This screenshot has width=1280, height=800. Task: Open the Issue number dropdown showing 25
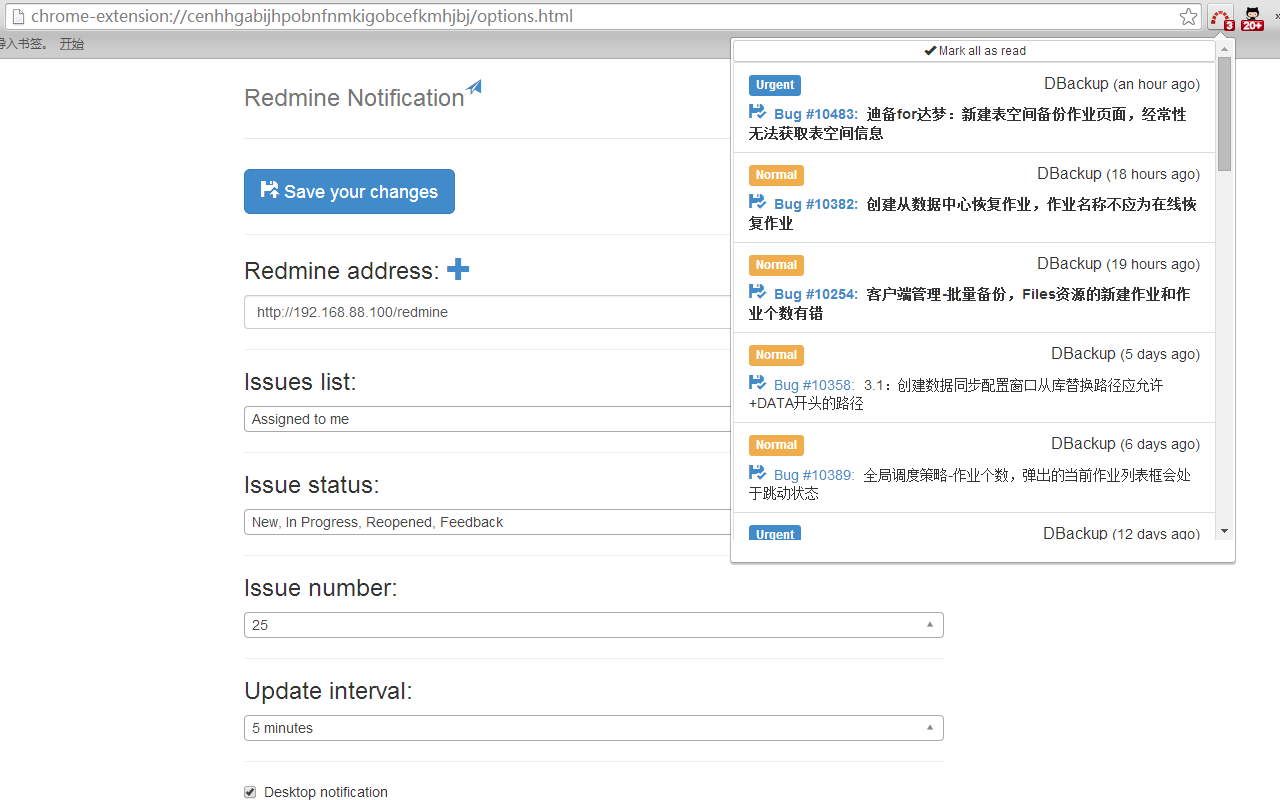pos(594,625)
